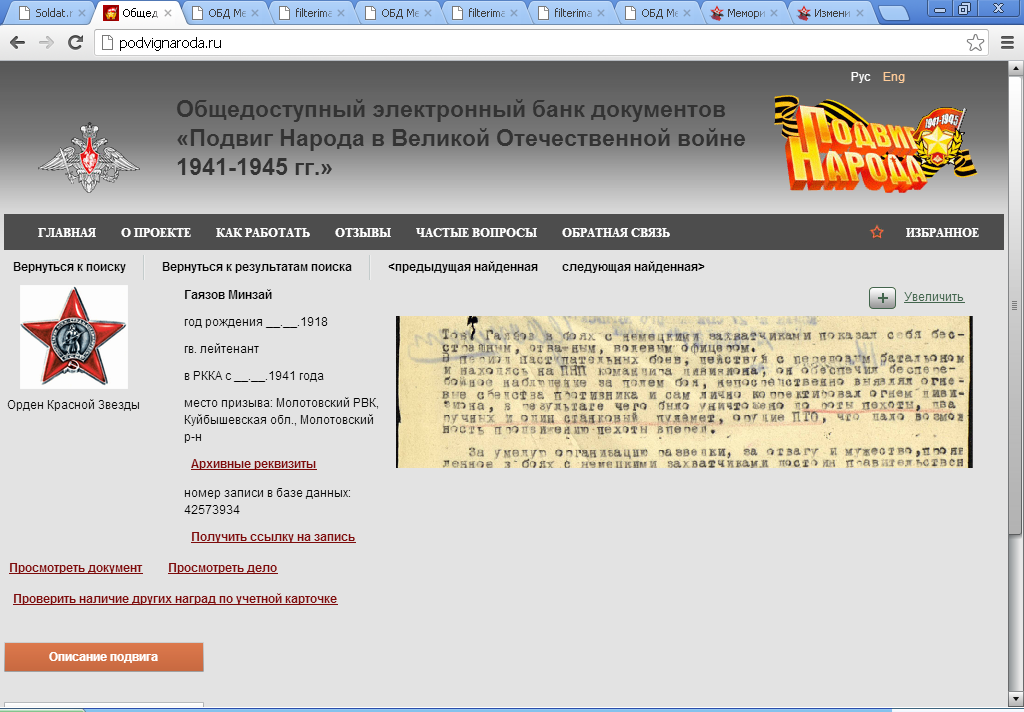Open the Order of the Red Star image
Image resolution: width=1024 pixels, height=712 pixels.
pos(74,337)
